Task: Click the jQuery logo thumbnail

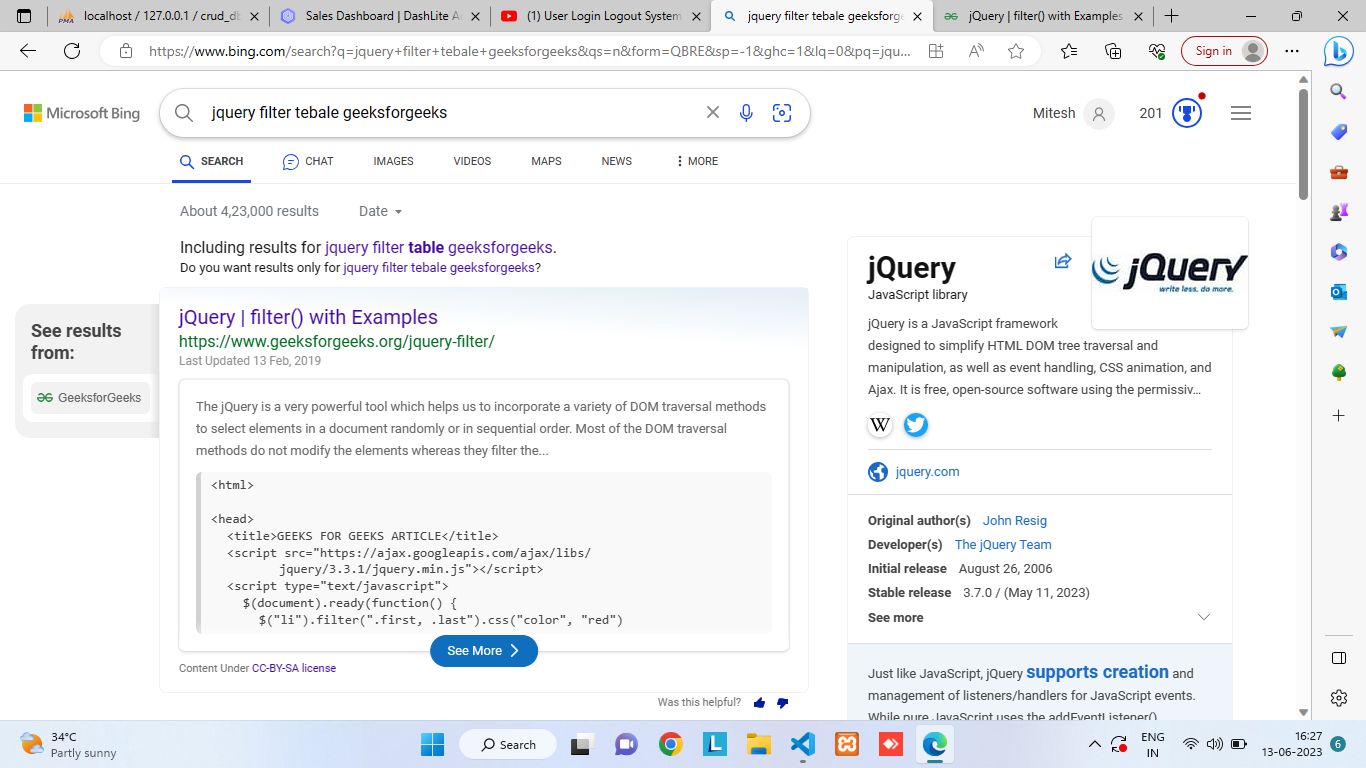Action: 1170,272
